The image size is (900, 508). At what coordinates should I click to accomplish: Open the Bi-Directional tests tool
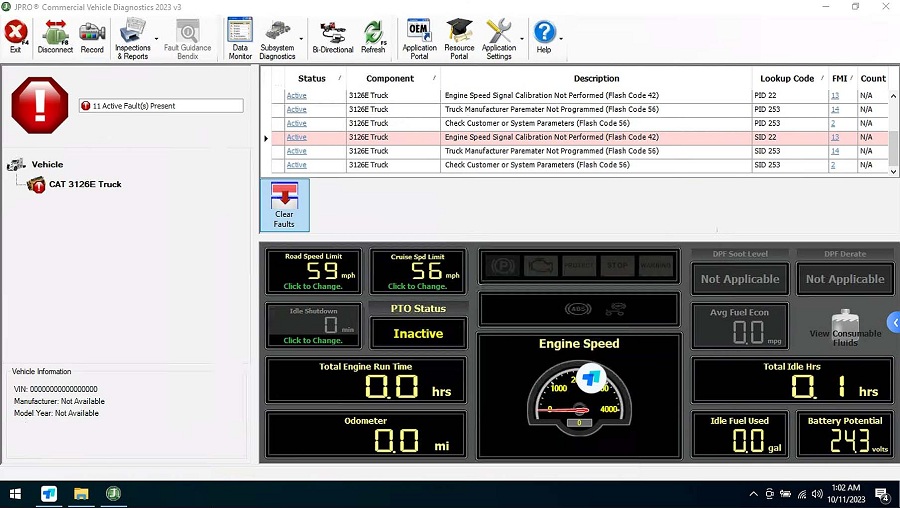[x=333, y=37]
